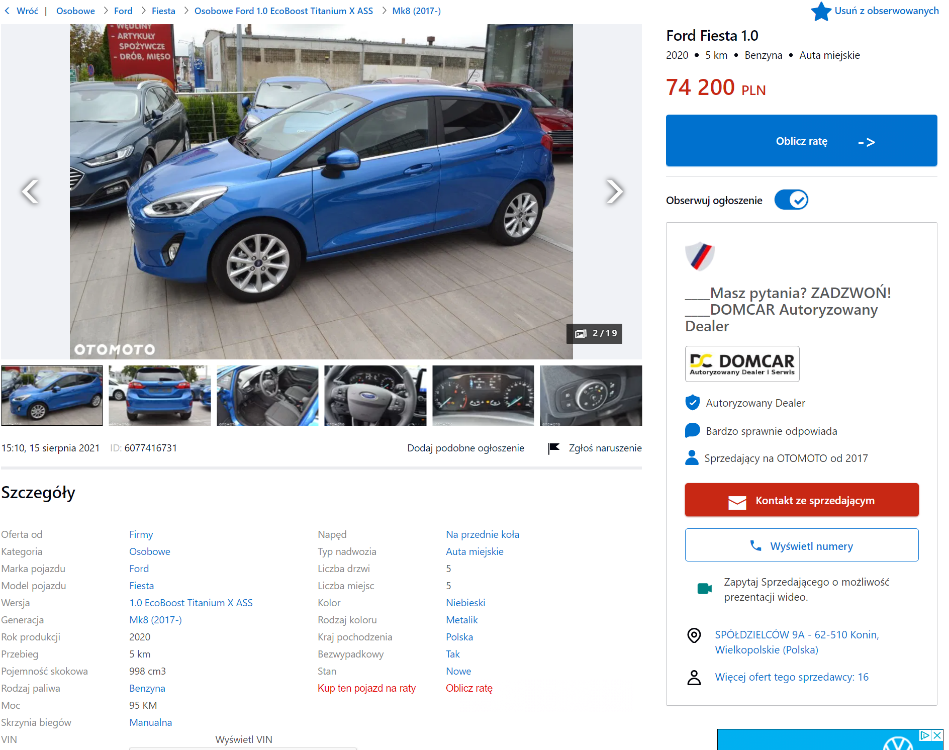The image size is (949, 750).
Task: Click the dealer shield emblem icon
Action: (700, 255)
